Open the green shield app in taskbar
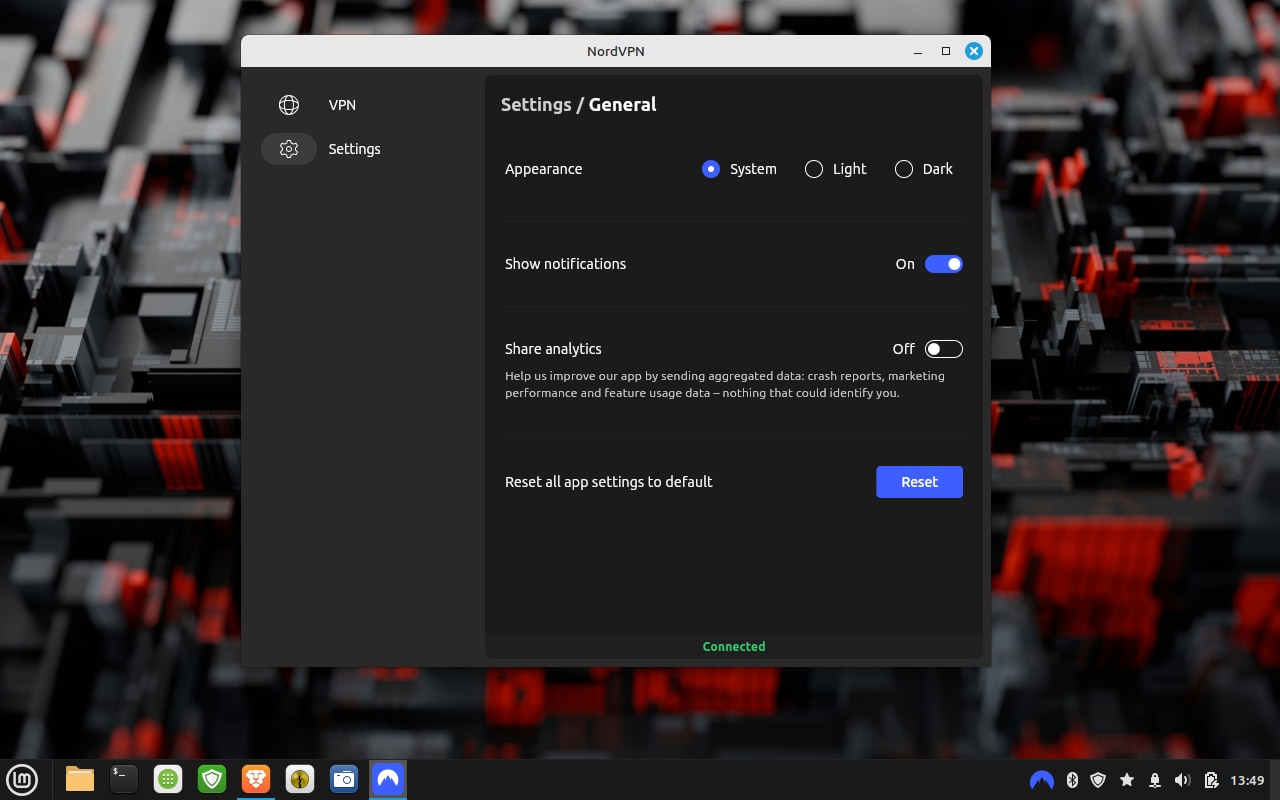Image resolution: width=1280 pixels, height=800 pixels. click(x=212, y=779)
